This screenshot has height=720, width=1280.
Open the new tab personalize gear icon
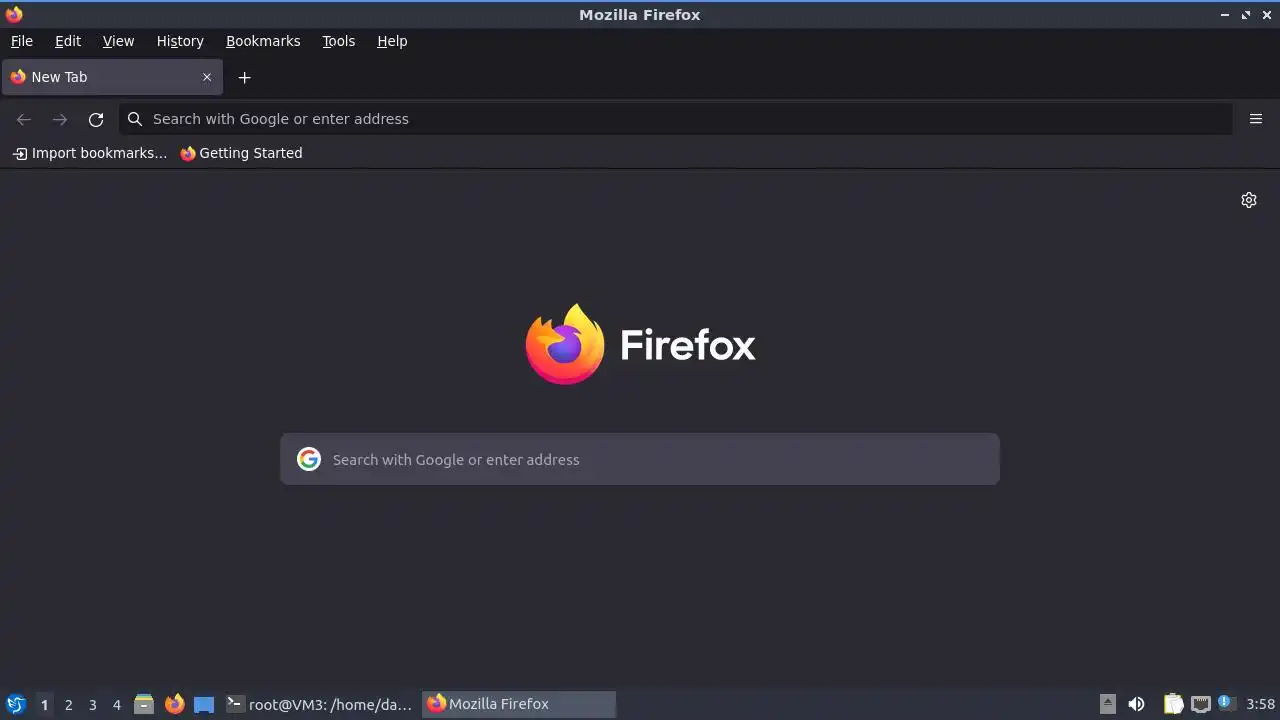tap(1249, 200)
